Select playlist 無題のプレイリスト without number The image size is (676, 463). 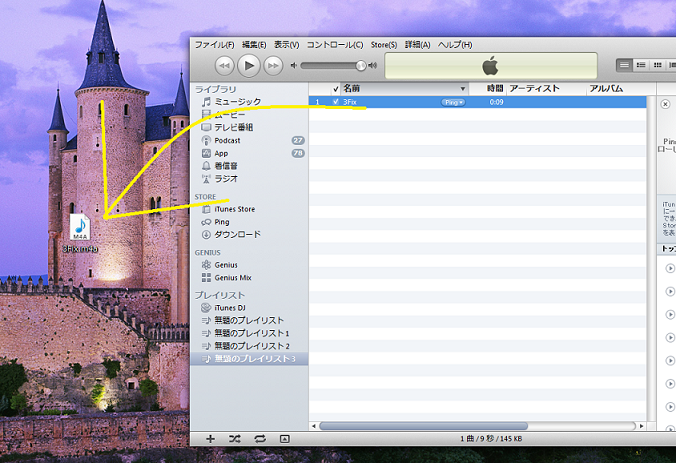[x=249, y=320]
